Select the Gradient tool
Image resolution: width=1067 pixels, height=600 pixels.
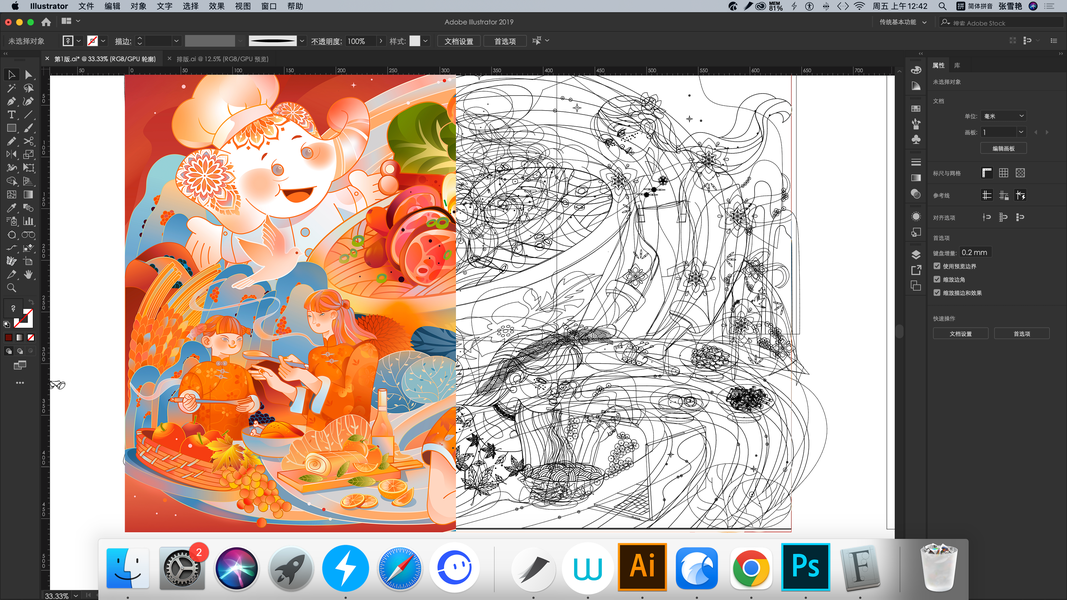pos(28,194)
